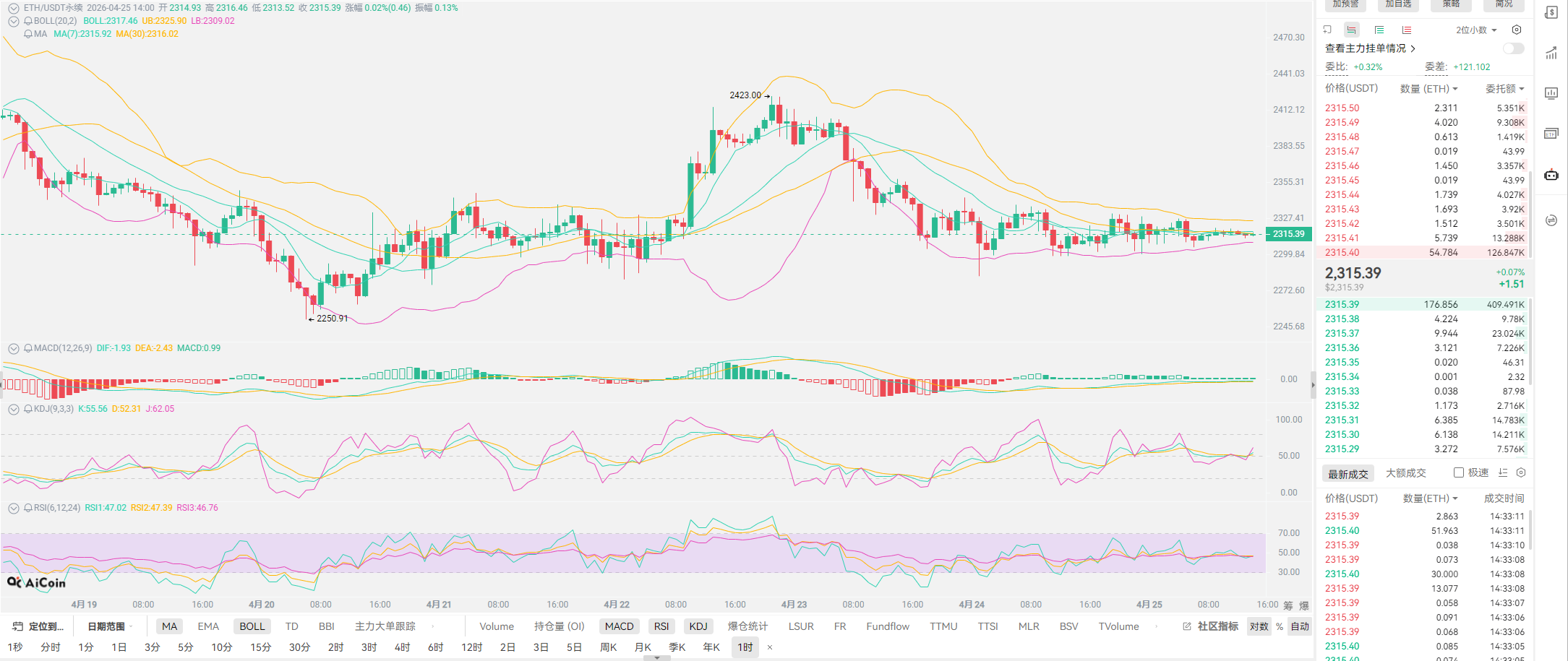The height and width of the screenshot is (661, 1568).
Task: Open latest trades settings hexagon icon
Action: point(1521,472)
